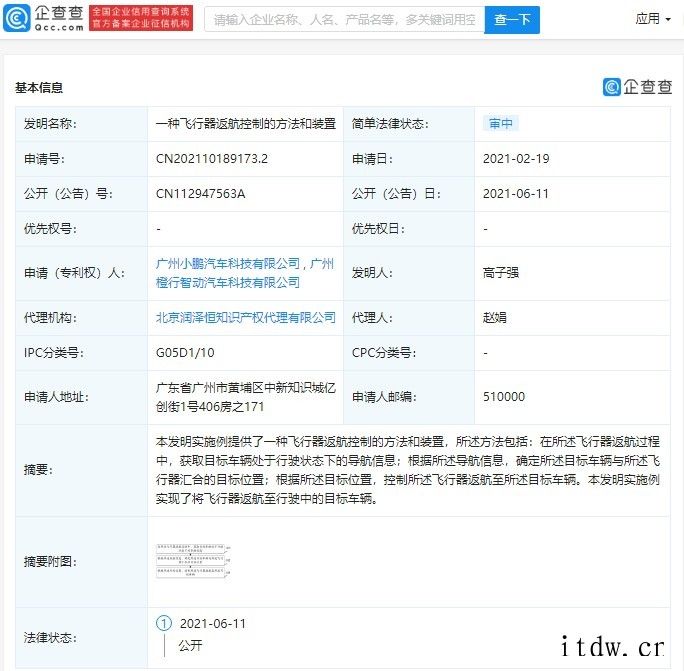Select the invention title 一种飞行器返航控制的方法和装置
This screenshot has width=684, height=671.
coord(246,123)
